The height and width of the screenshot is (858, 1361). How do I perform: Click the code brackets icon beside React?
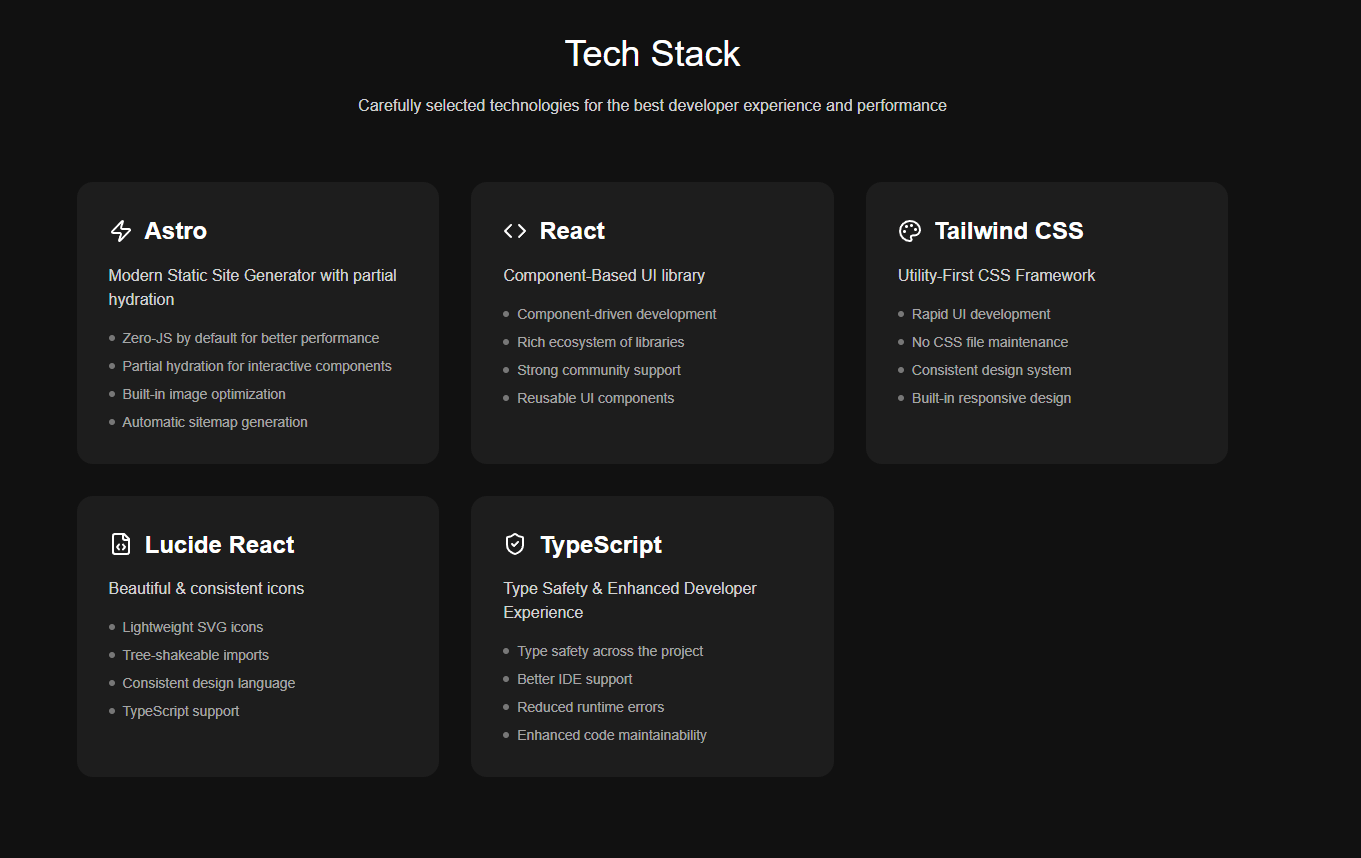(x=515, y=231)
